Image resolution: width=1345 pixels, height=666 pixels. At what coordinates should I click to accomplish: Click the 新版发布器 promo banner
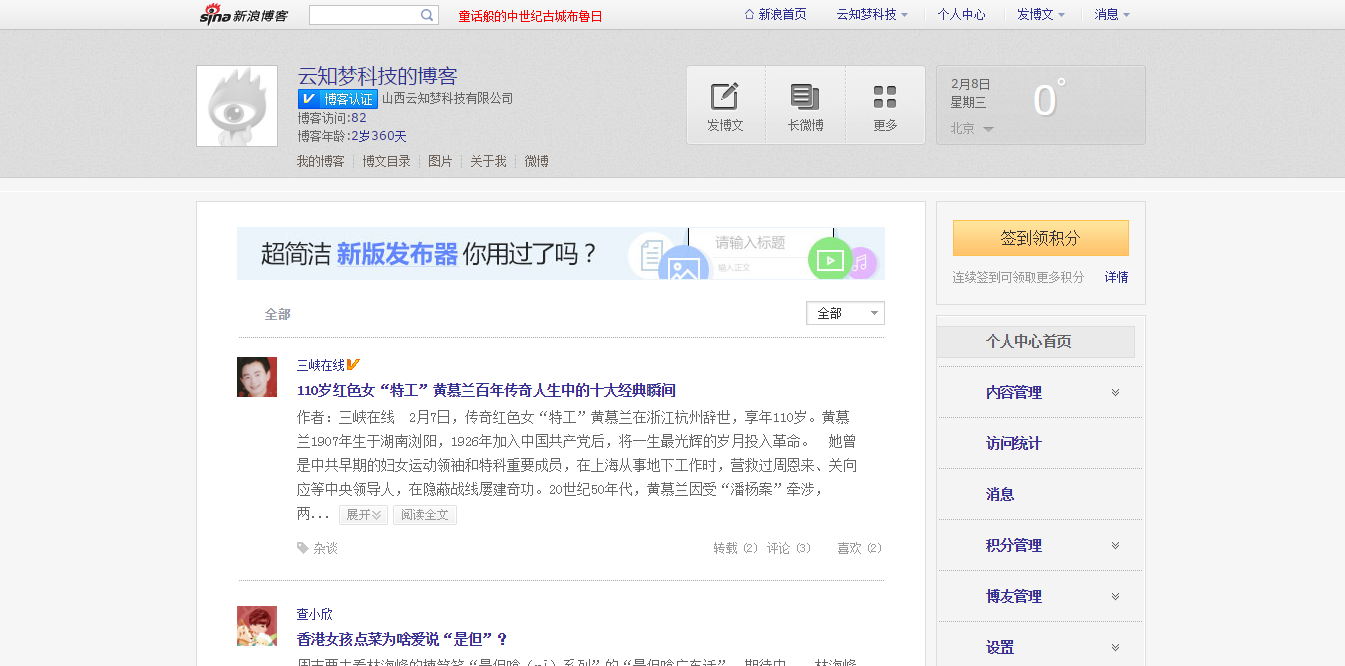pos(561,253)
